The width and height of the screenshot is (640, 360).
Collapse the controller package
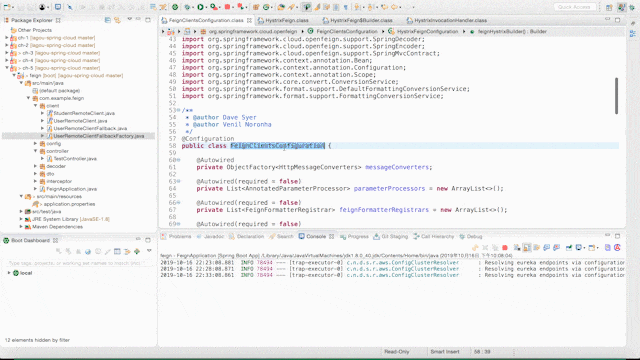pos(36,151)
